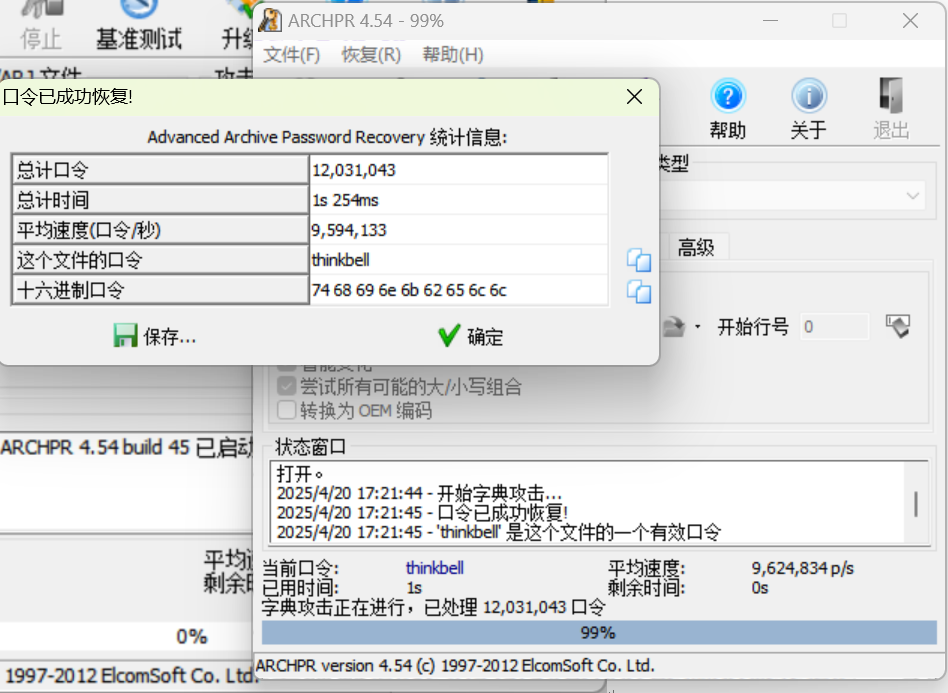Click the 状态窗口 log scrollbar
The image size is (948, 693).
pos(915,504)
